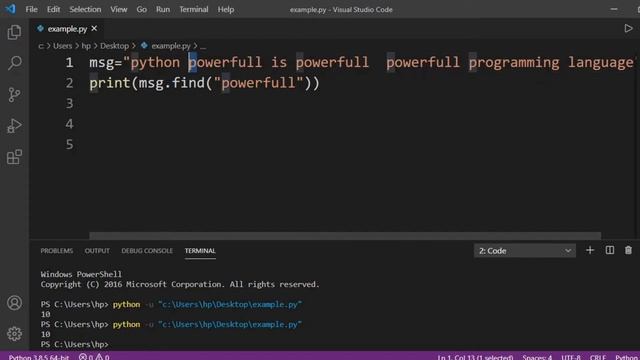This screenshot has width=640, height=360.
Task: Click 'Users' in the breadcrumb path
Action: [62, 46]
